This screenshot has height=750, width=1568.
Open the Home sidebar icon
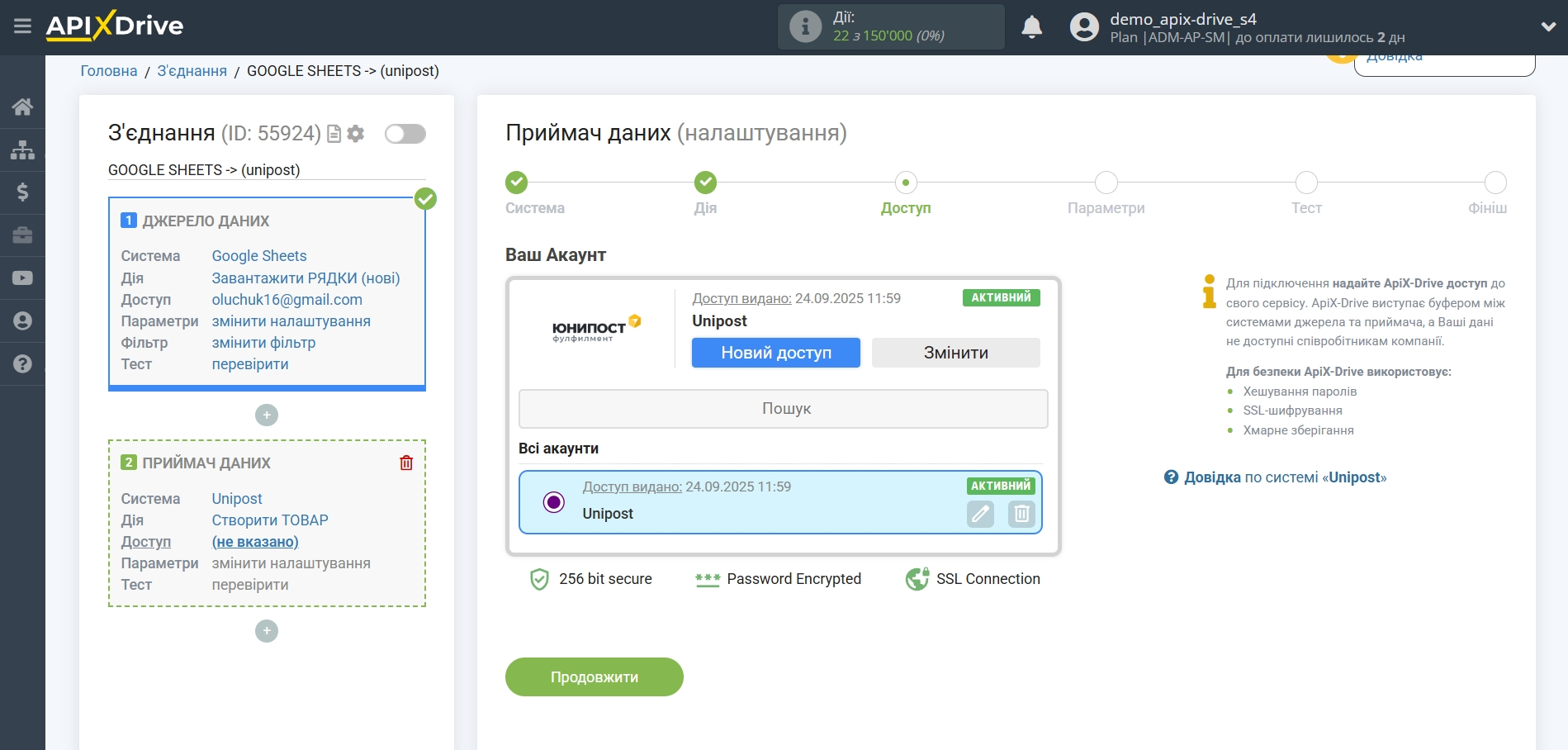point(22,107)
